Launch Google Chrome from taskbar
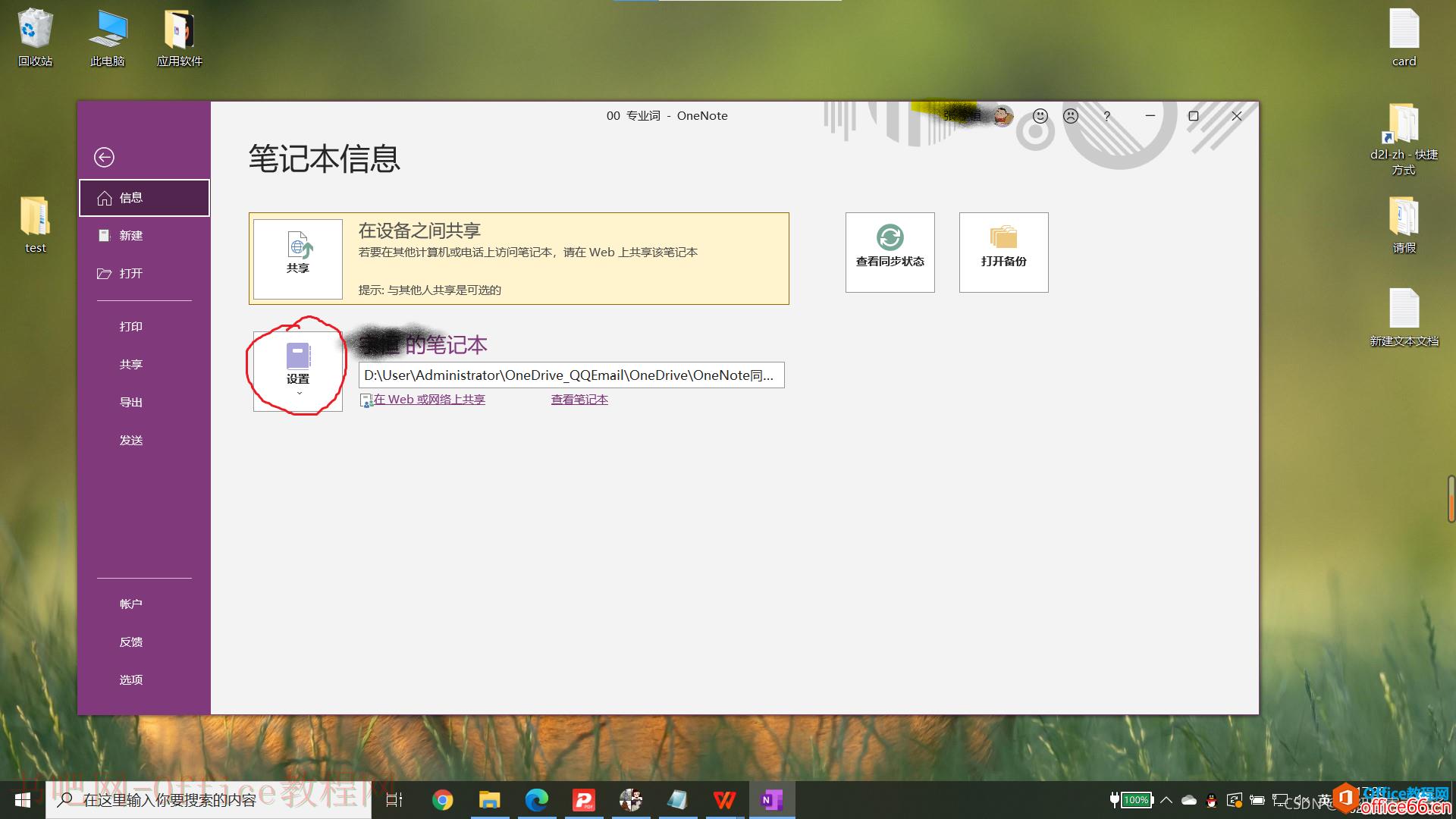 coord(443,800)
